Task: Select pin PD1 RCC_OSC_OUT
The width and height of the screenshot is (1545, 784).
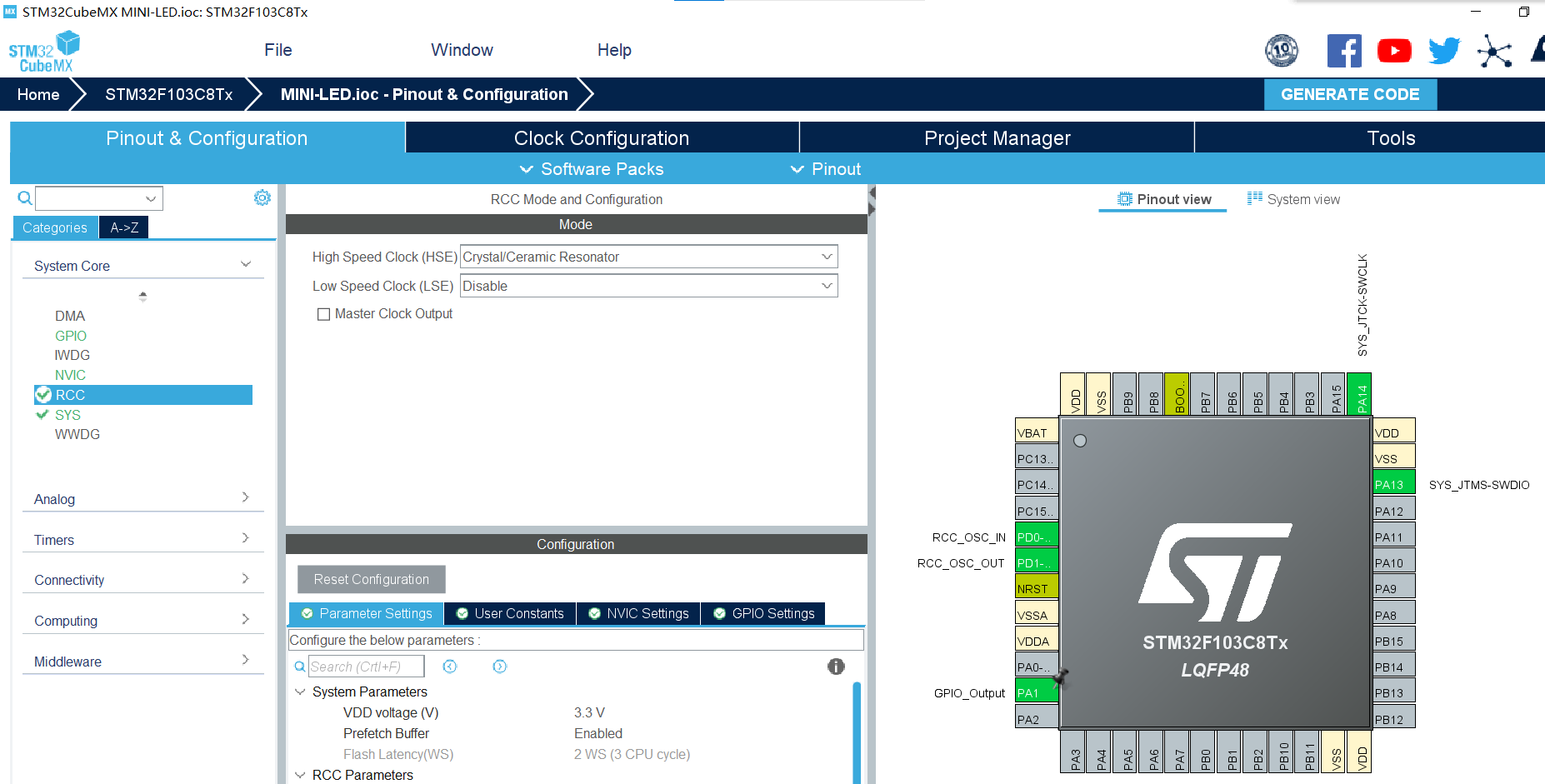Action: coord(1037,562)
